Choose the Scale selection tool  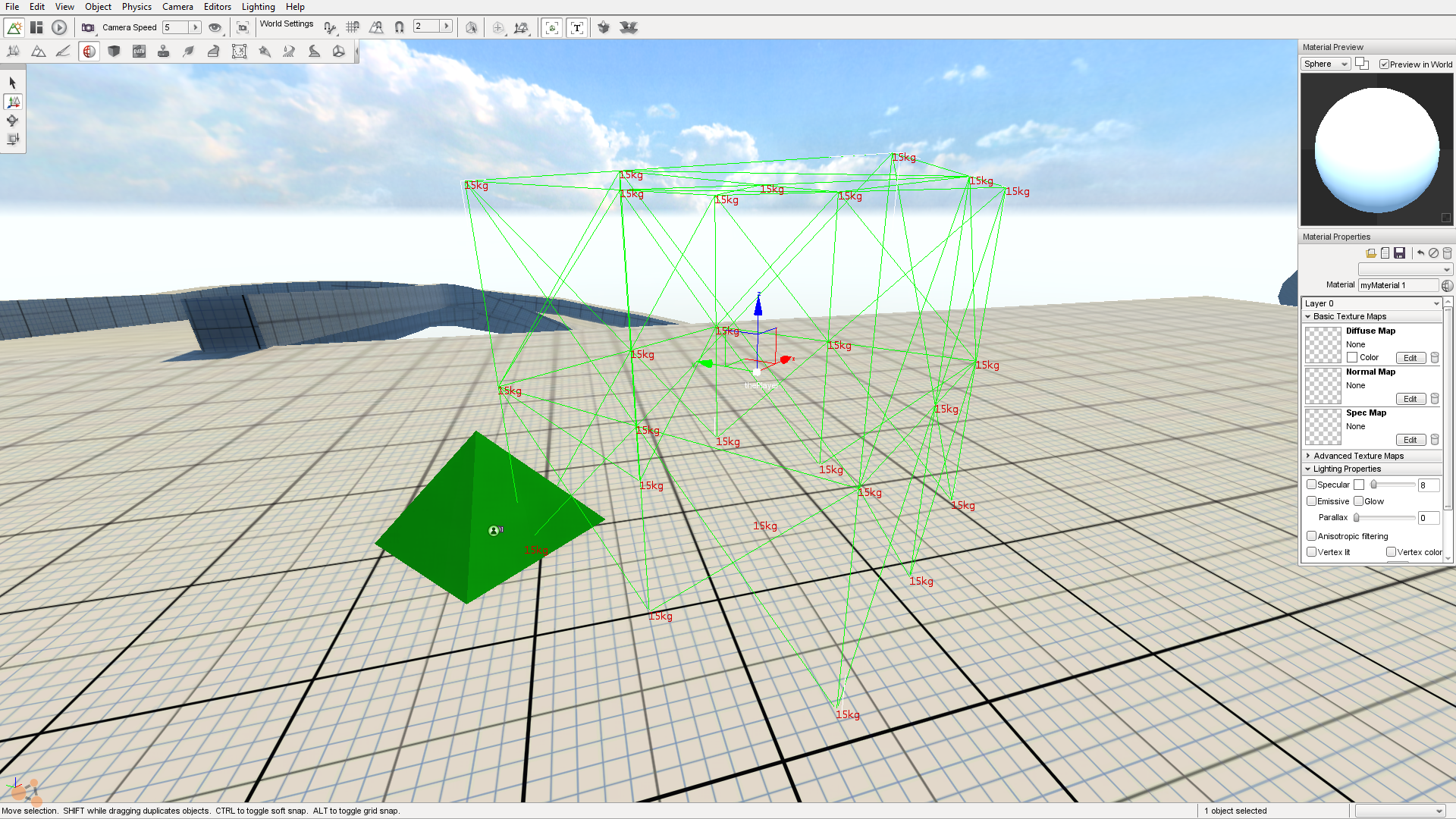coord(13,139)
